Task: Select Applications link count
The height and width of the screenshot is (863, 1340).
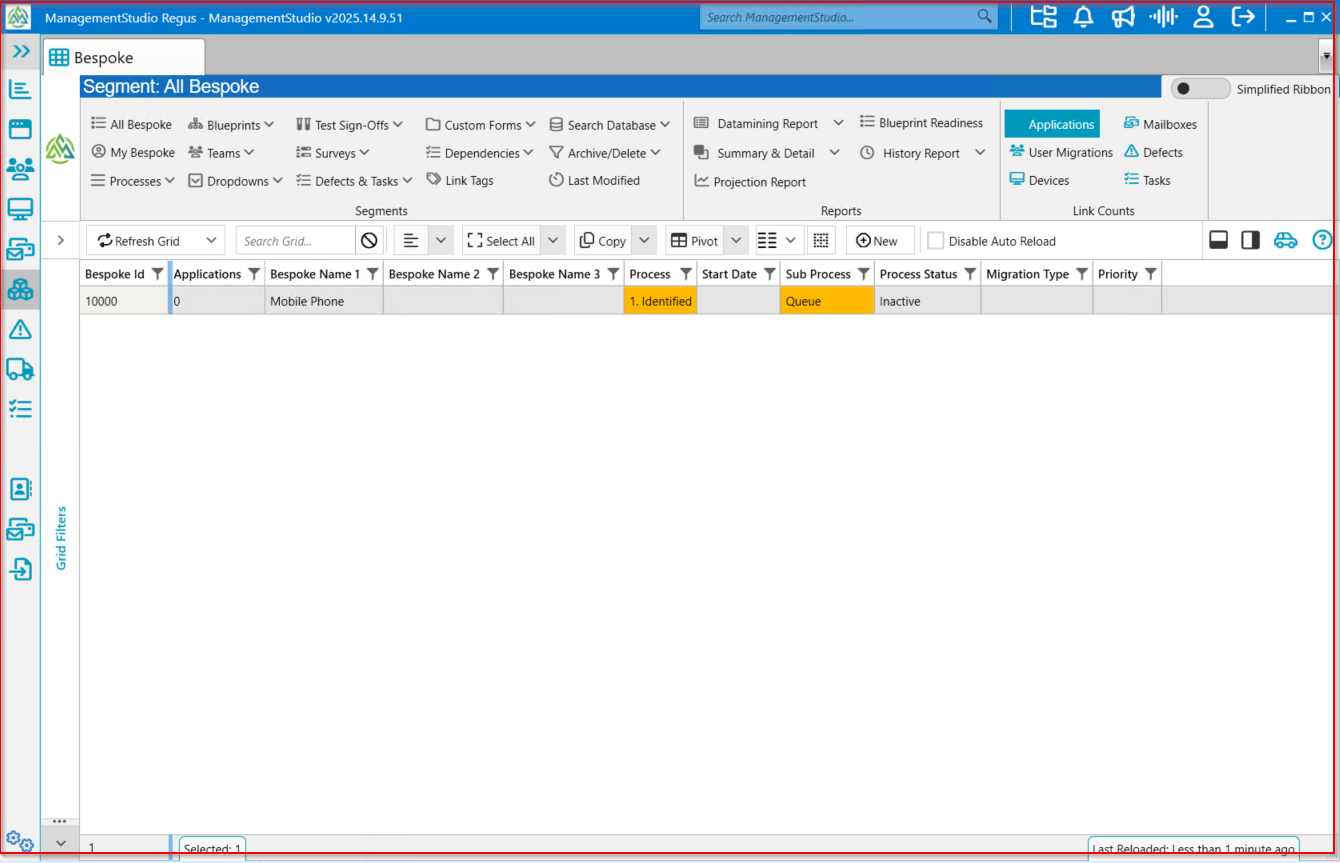Action: pos(1052,124)
